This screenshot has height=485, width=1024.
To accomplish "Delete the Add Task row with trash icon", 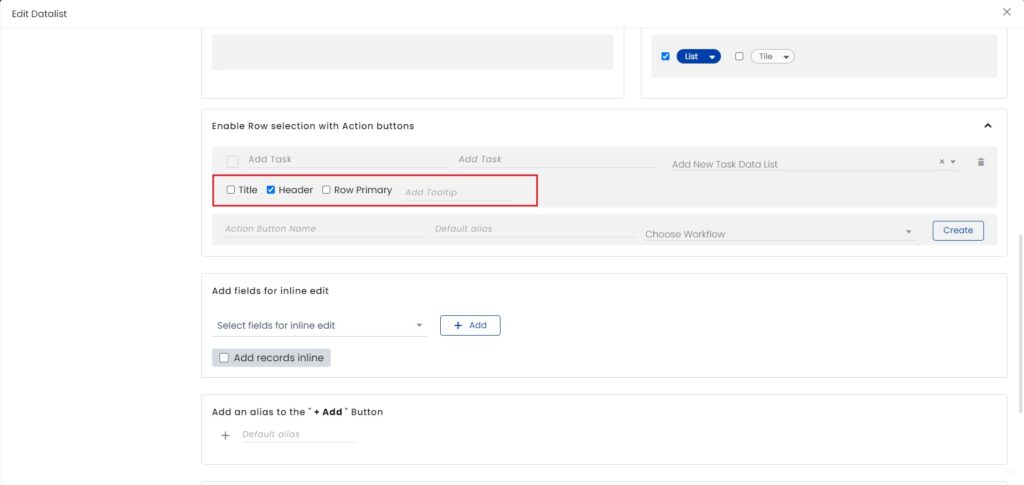I will [980, 162].
